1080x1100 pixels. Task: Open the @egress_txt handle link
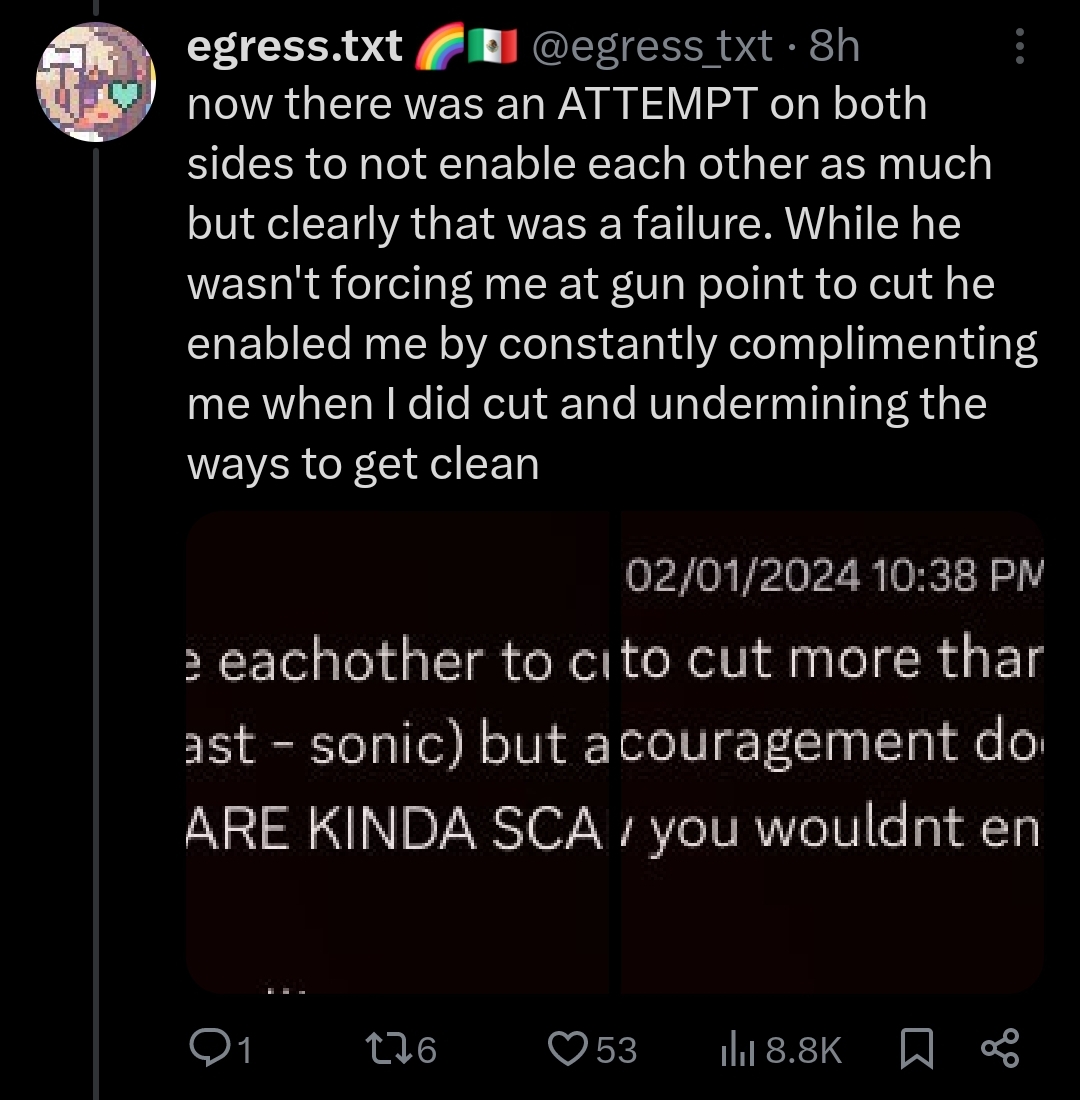coord(653,45)
